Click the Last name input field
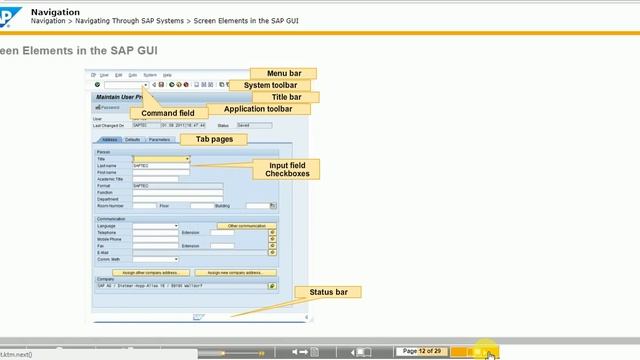Viewport: 640px width, 360px height. click(x=161, y=166)
